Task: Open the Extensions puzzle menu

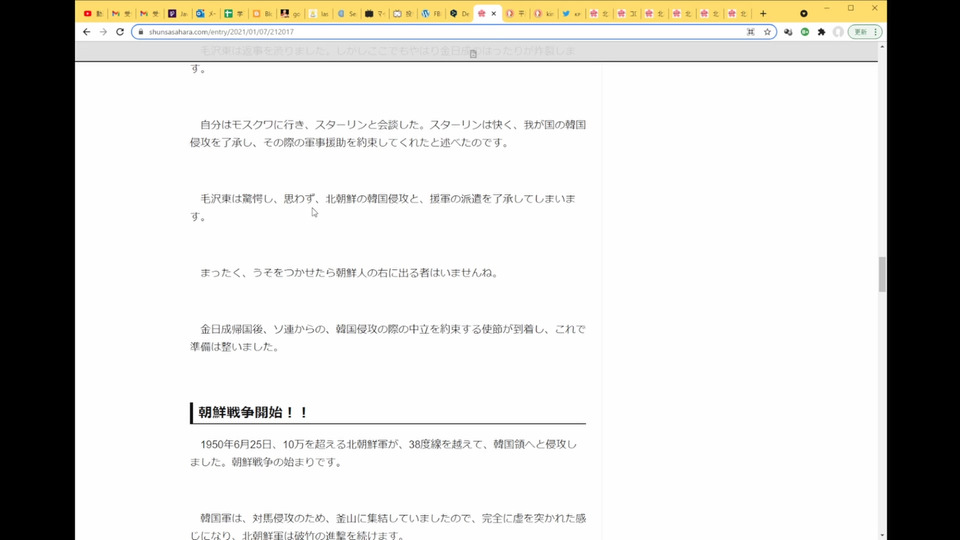Action: 822,32
